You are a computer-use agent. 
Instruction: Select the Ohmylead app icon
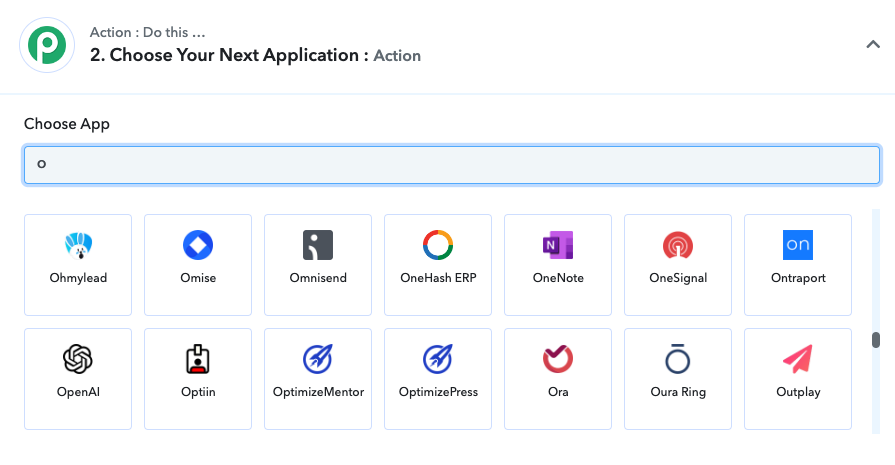pos(78,245)
